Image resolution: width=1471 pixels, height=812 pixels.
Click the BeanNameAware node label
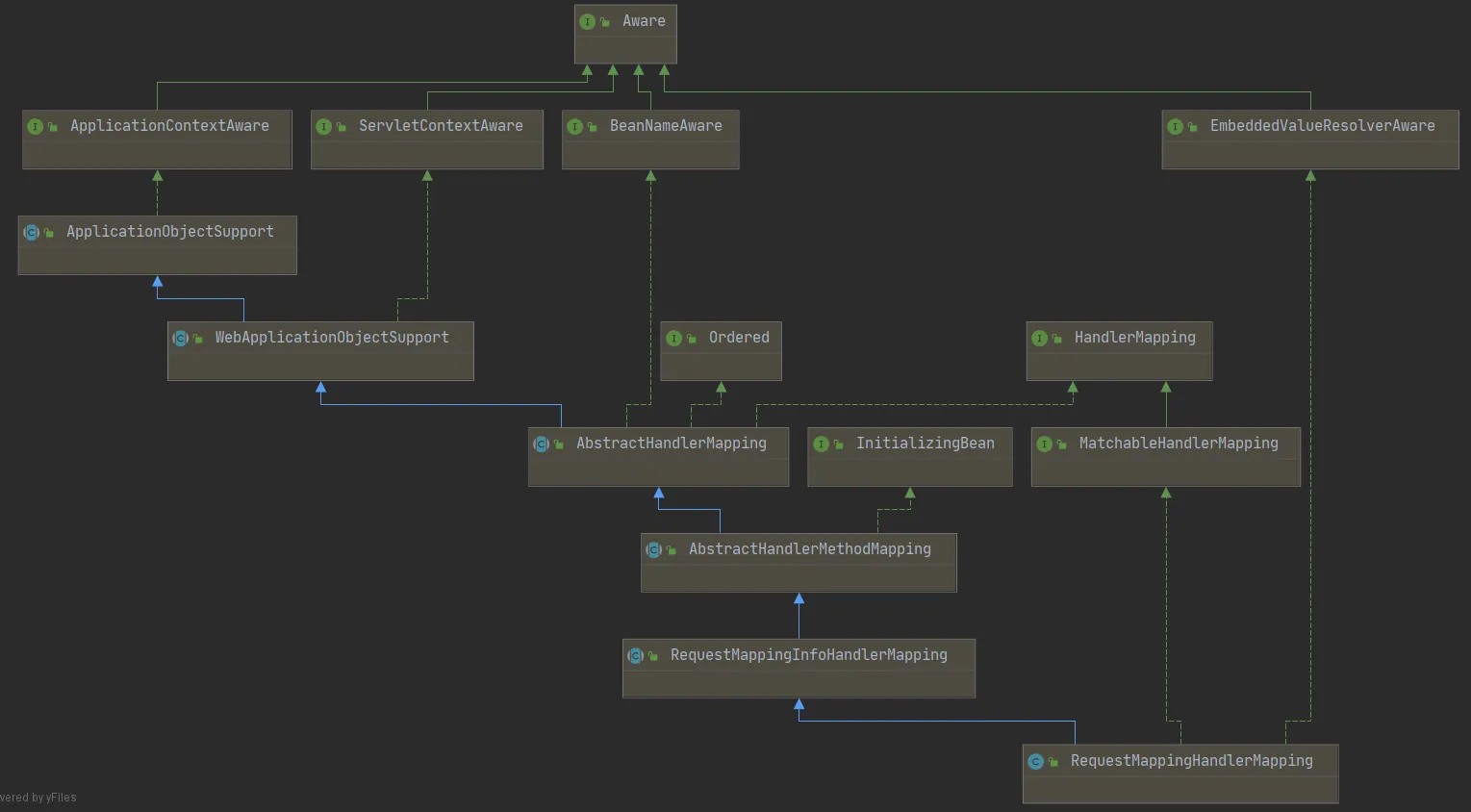click(665, 126)
